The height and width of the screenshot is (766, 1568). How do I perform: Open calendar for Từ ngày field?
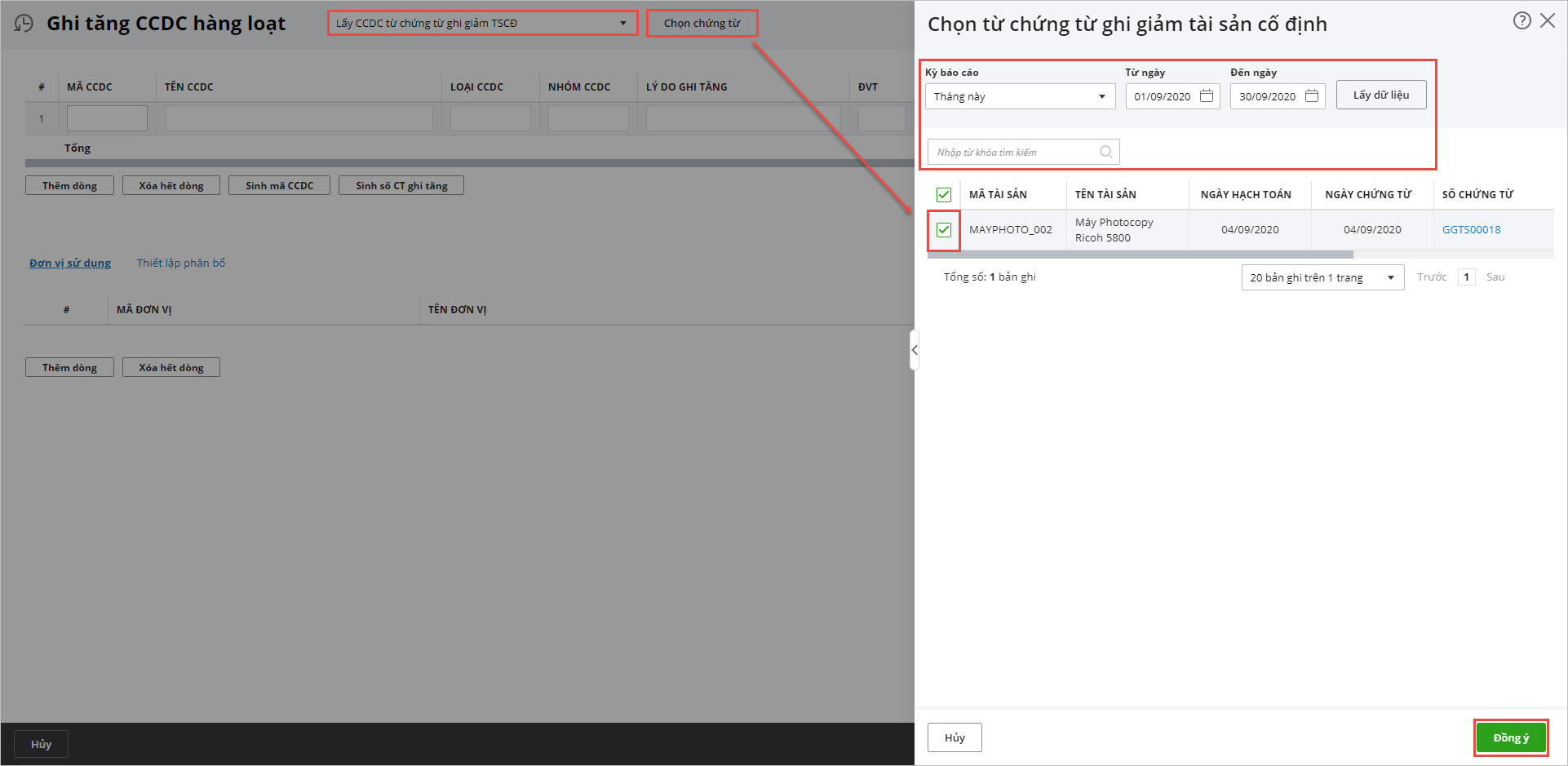(x=1207, y=96)
